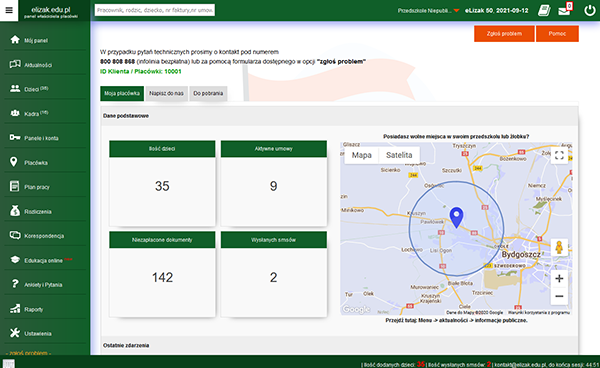Click the elizak.edu.pl logo header

[51, 11]
